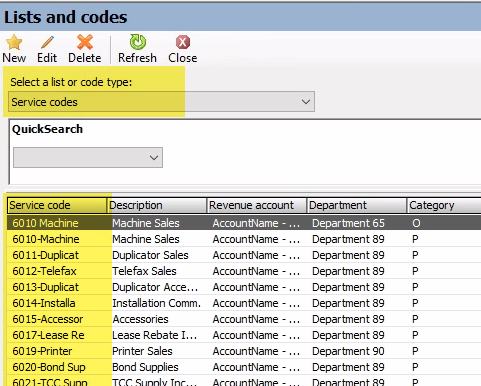Click category O in the selected row
481x386 pixels.
click(x=416, y=223)
